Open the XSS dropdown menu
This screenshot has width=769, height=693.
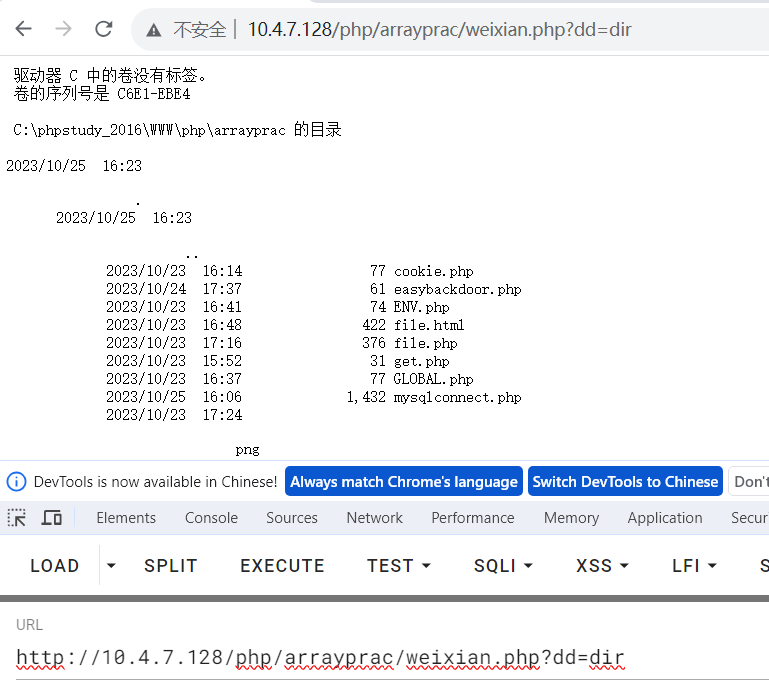click(602, 566)
